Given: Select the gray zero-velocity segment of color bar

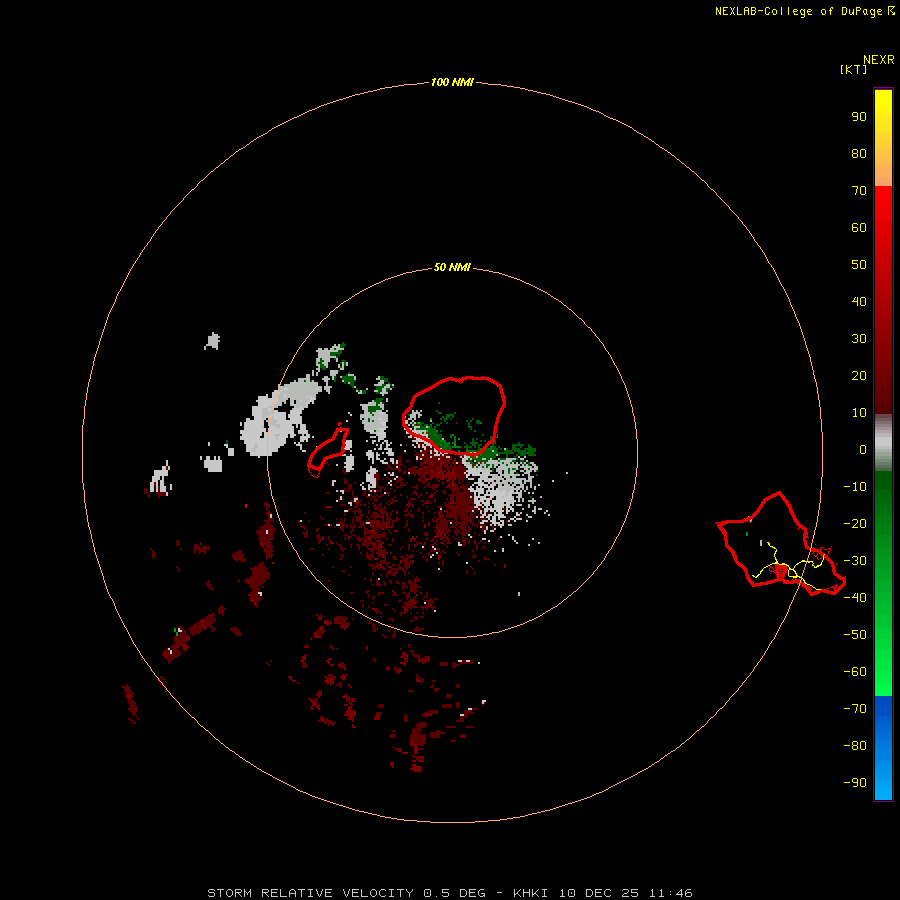Looking at the screenshot, I should click(883, 443).
